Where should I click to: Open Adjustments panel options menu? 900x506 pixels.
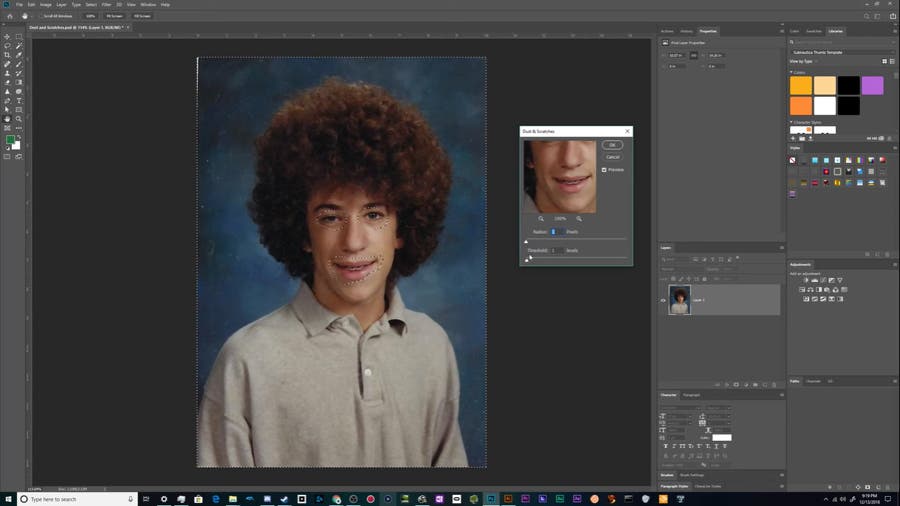895,264
